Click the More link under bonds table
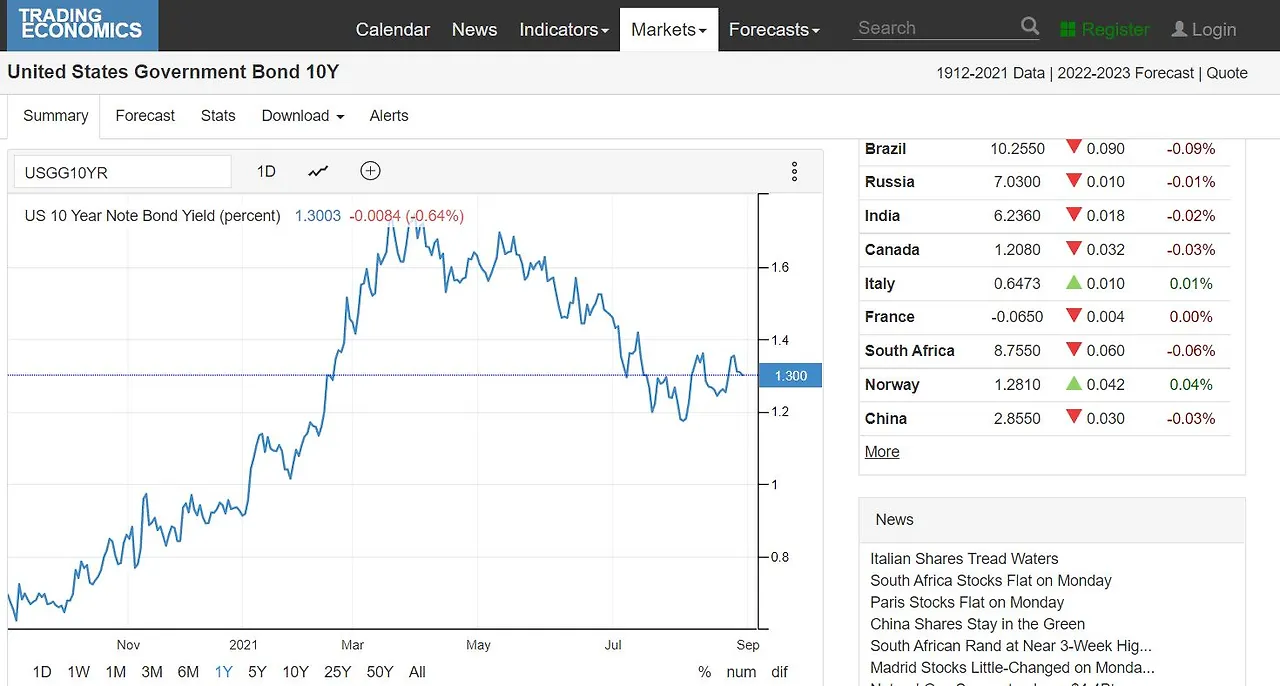1280x686 pixels. (x=882, y=452)
